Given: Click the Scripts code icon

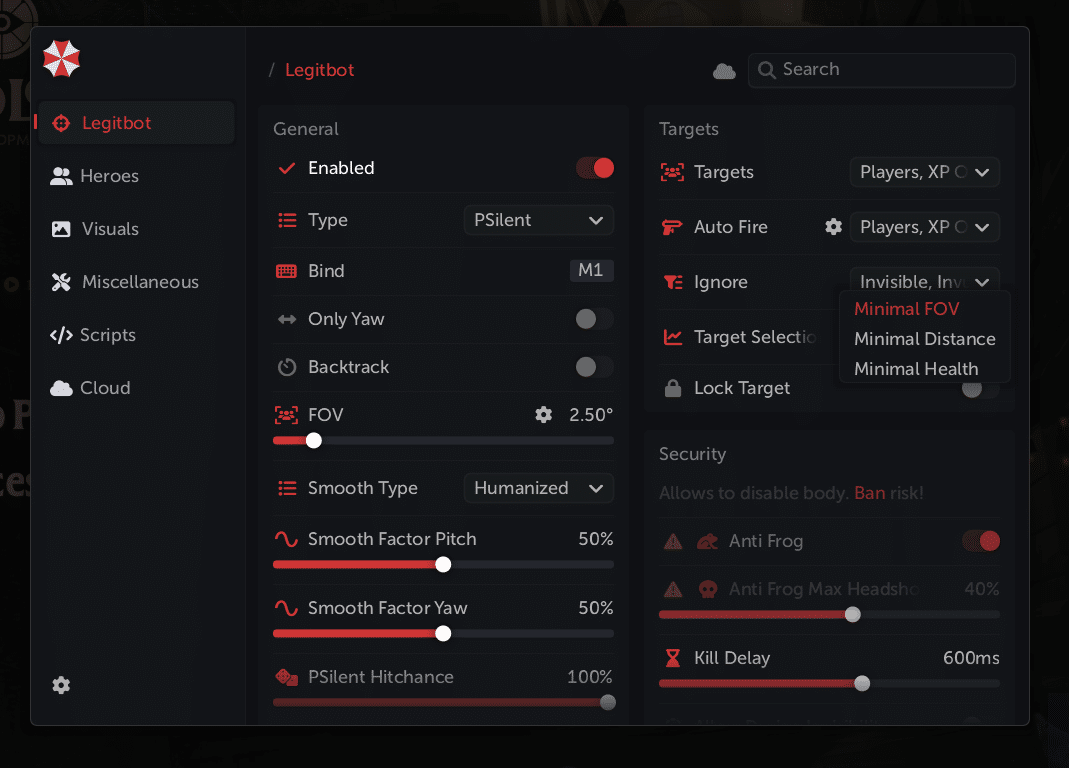Looking at the screenshot, I should 61,335.
